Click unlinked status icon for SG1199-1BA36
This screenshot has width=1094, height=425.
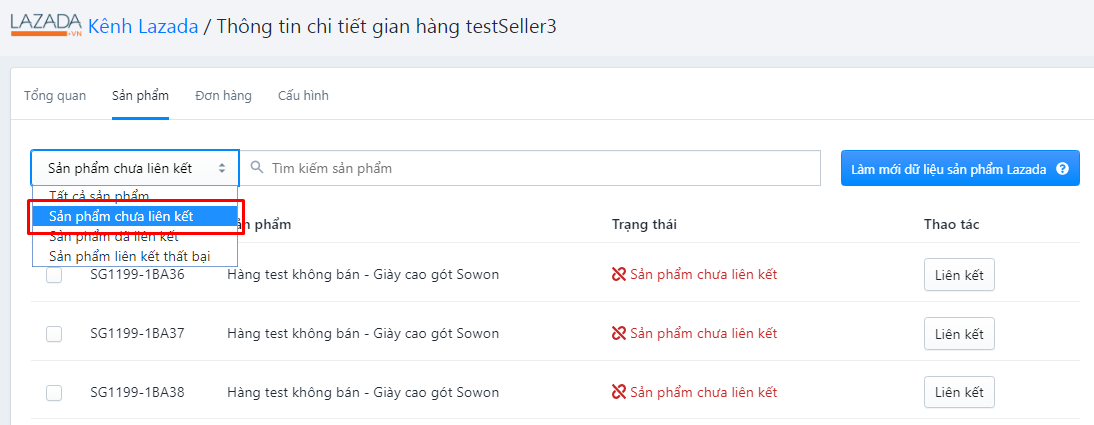coord(618,274)
